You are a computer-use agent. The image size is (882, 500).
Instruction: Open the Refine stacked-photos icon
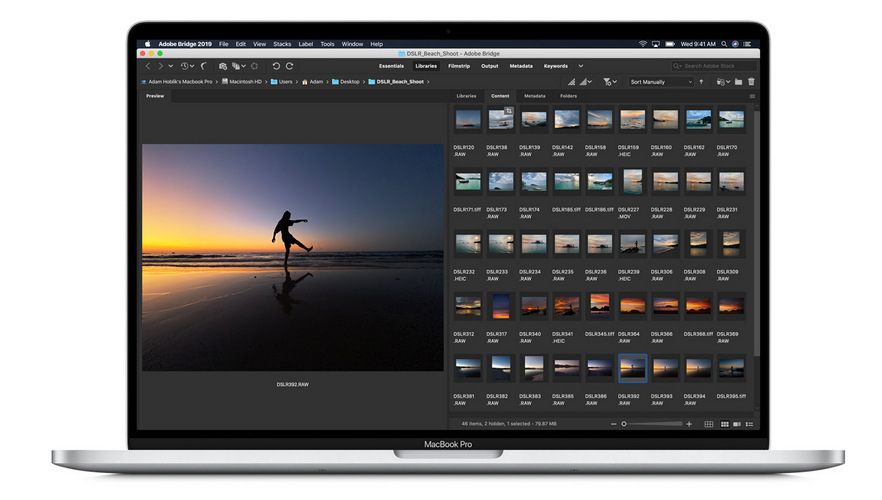pos(236,66)
